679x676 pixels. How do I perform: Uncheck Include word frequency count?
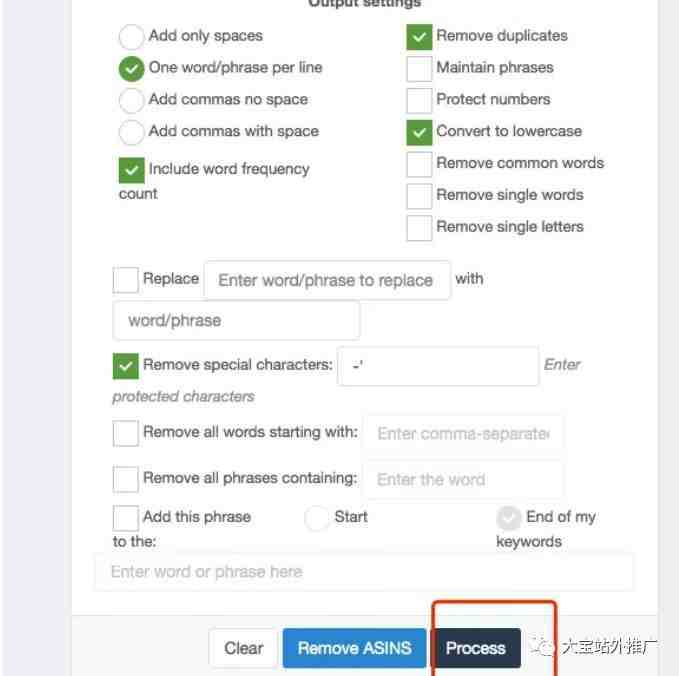(x=131, y=170)
